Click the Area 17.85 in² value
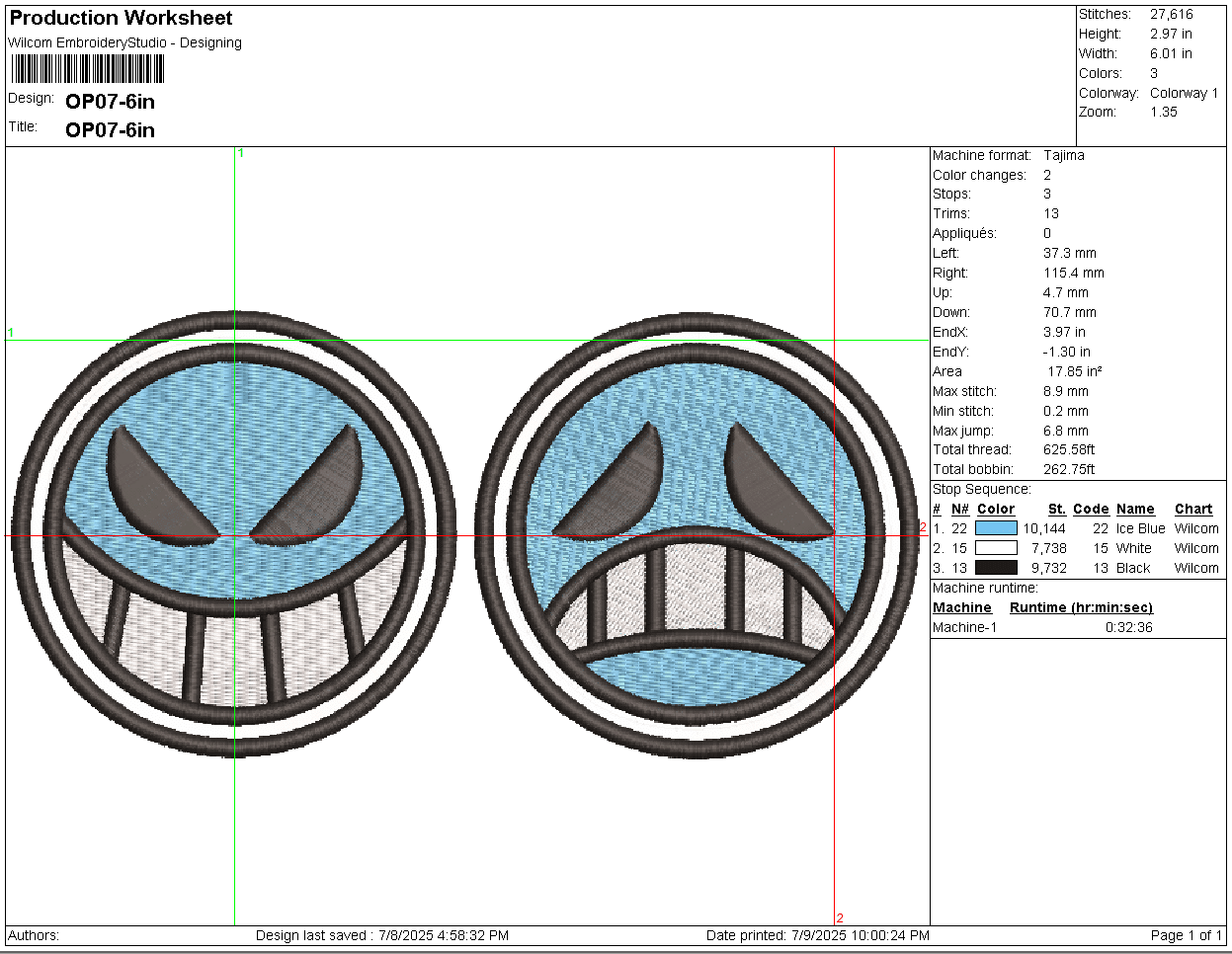The image size is (1232, 954). 1075,371
